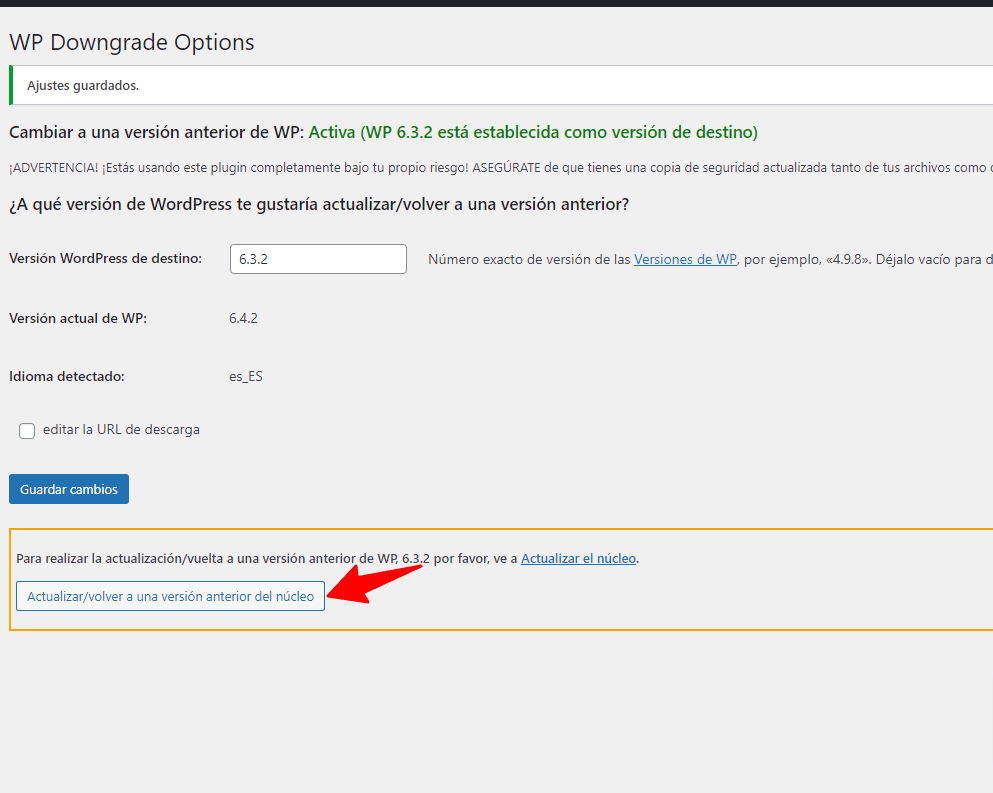Image resolution: width=993 pixels, height=793 pixels.
Task: Click the ¡ADVERTENCIA! warning paragraph
Action: click(x=500, y=168)
